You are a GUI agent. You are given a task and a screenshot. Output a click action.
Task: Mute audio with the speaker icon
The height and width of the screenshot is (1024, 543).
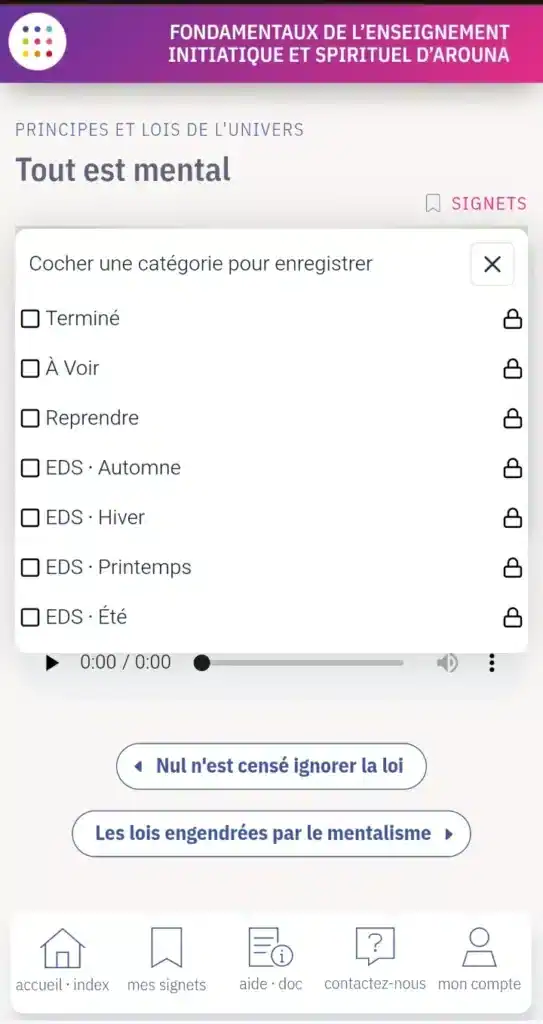coord(448,664)
